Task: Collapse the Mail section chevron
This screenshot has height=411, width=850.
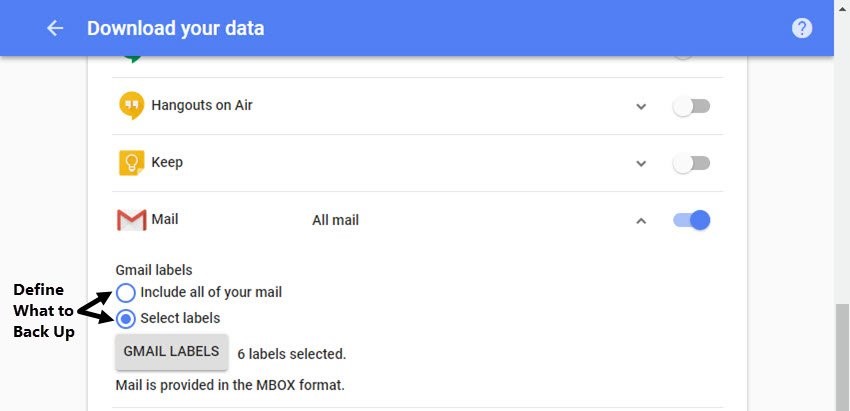Action: click(x=641, y=221)
